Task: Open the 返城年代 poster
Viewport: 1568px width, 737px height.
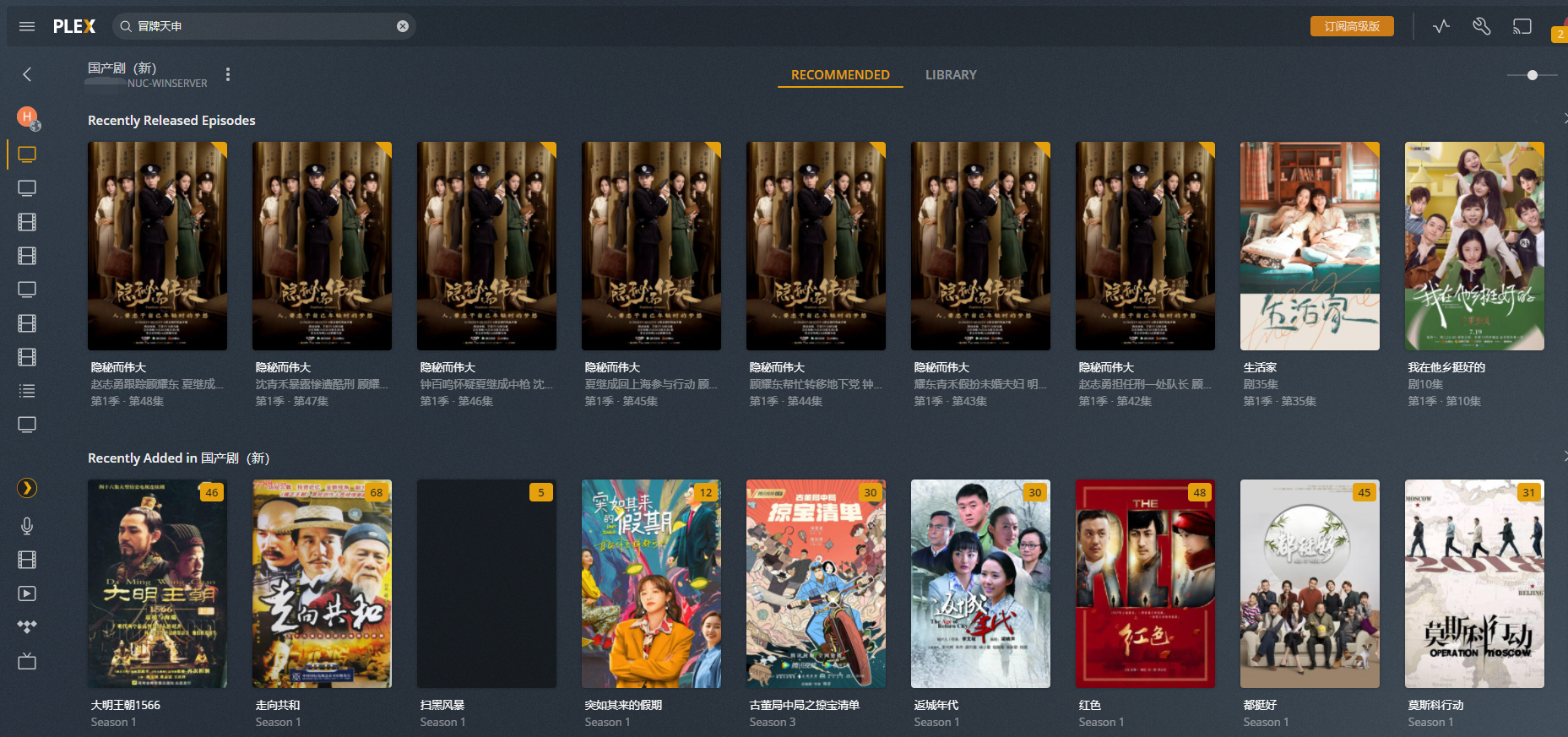Action: [x=980, y=583]
